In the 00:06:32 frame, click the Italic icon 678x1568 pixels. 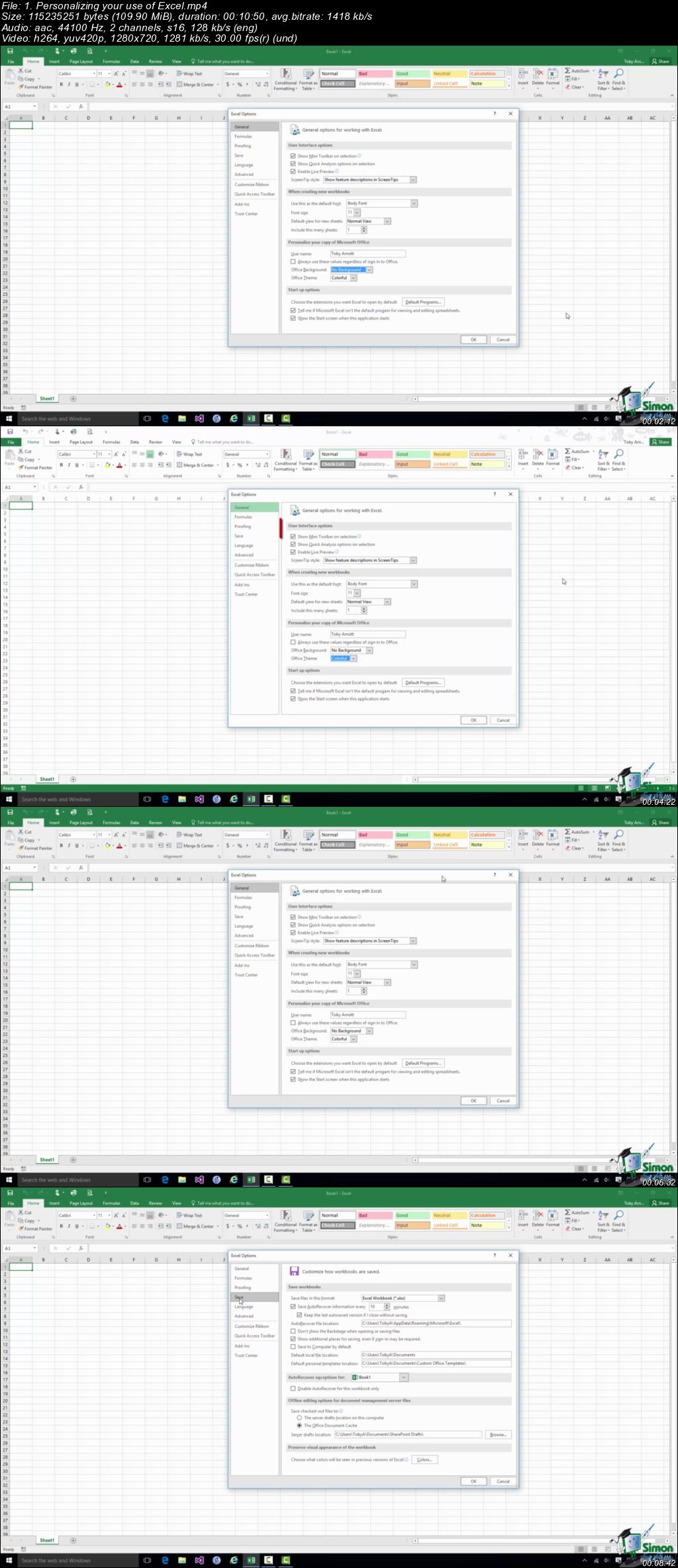69,846
